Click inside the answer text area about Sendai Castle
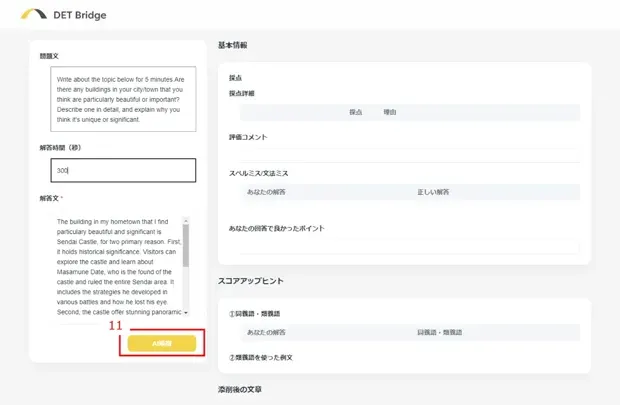This screenshot has width=620, height=405. click(x=119, y=267)
